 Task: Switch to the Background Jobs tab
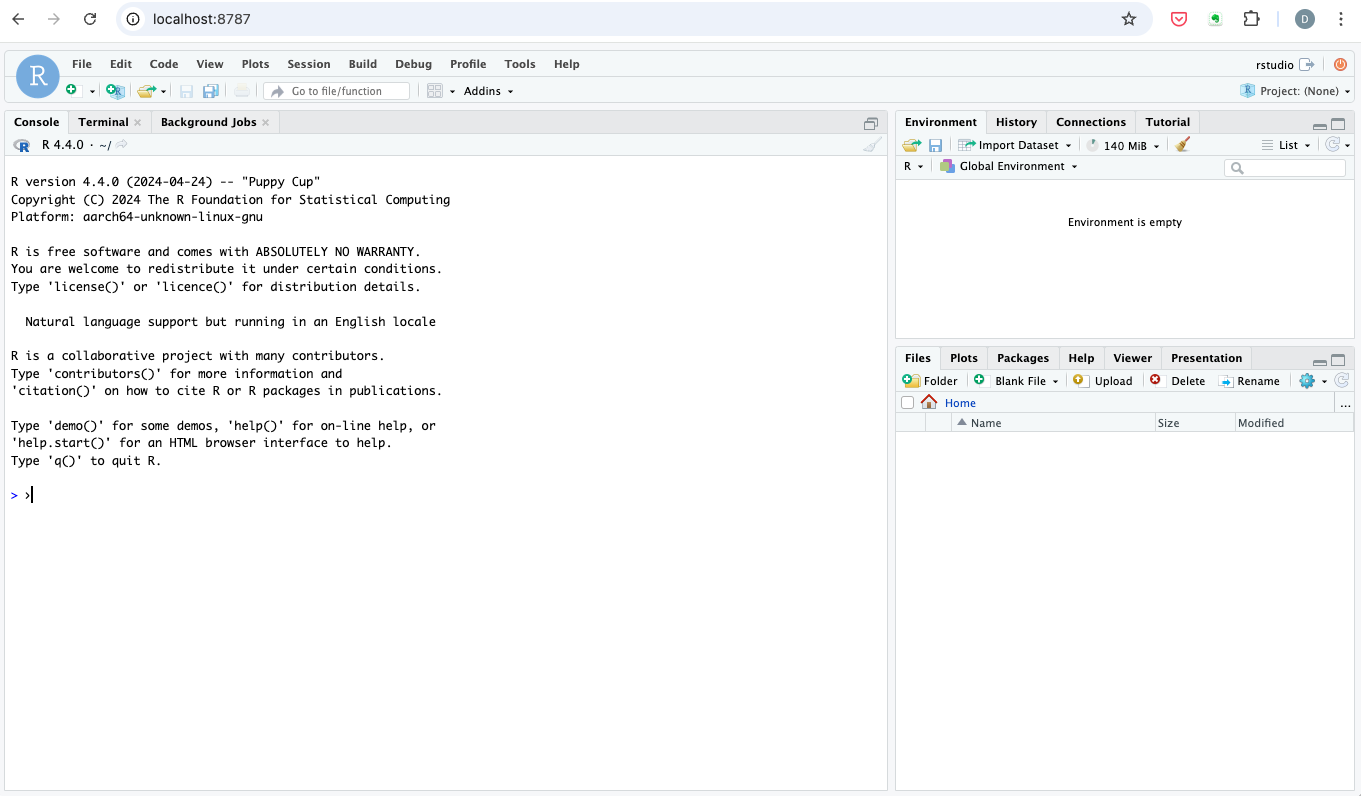(208, 122)
